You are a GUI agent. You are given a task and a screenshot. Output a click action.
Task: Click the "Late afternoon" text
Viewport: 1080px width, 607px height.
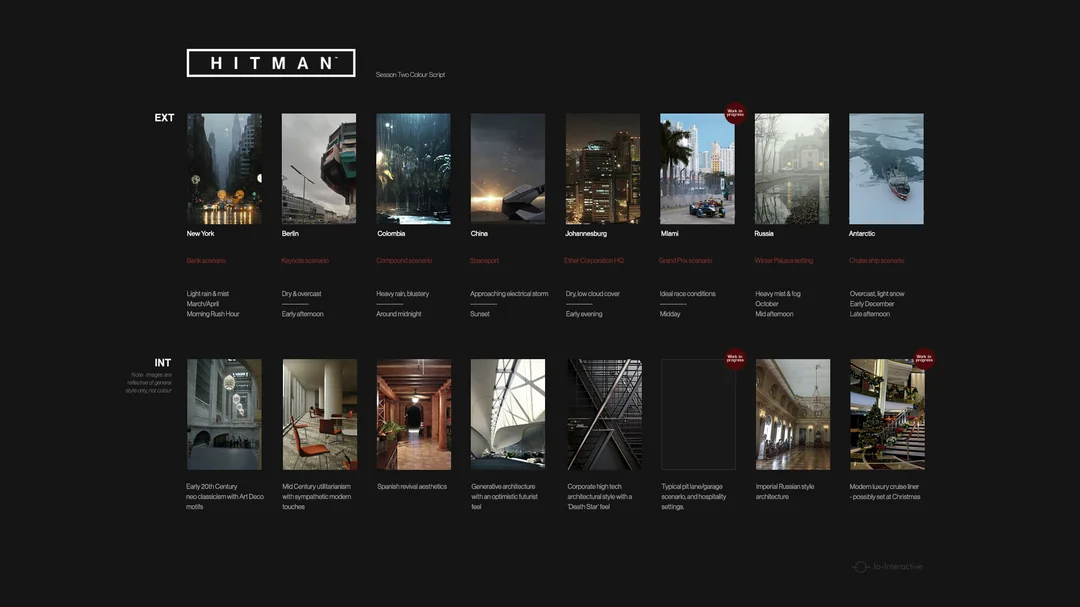869,314
